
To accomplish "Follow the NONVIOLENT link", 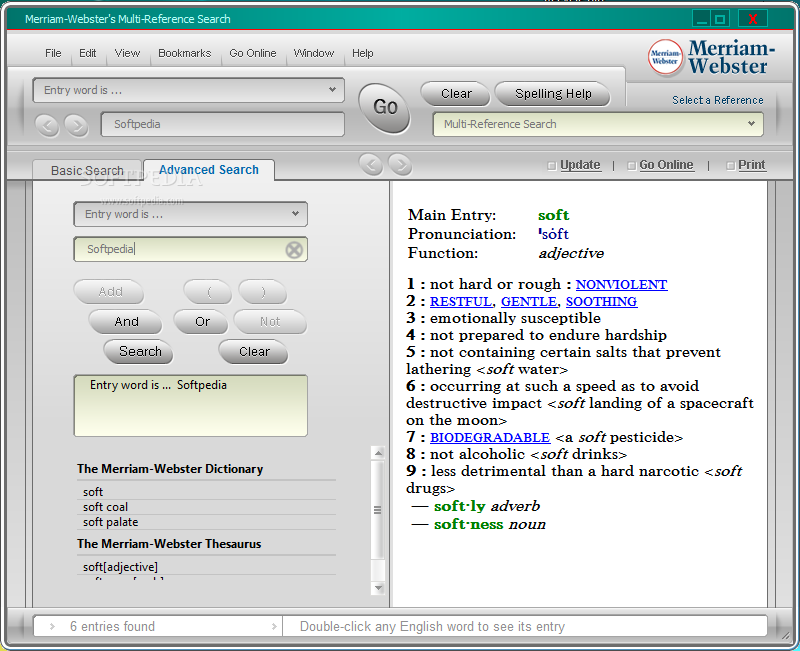I will click(x=621, y=285).
